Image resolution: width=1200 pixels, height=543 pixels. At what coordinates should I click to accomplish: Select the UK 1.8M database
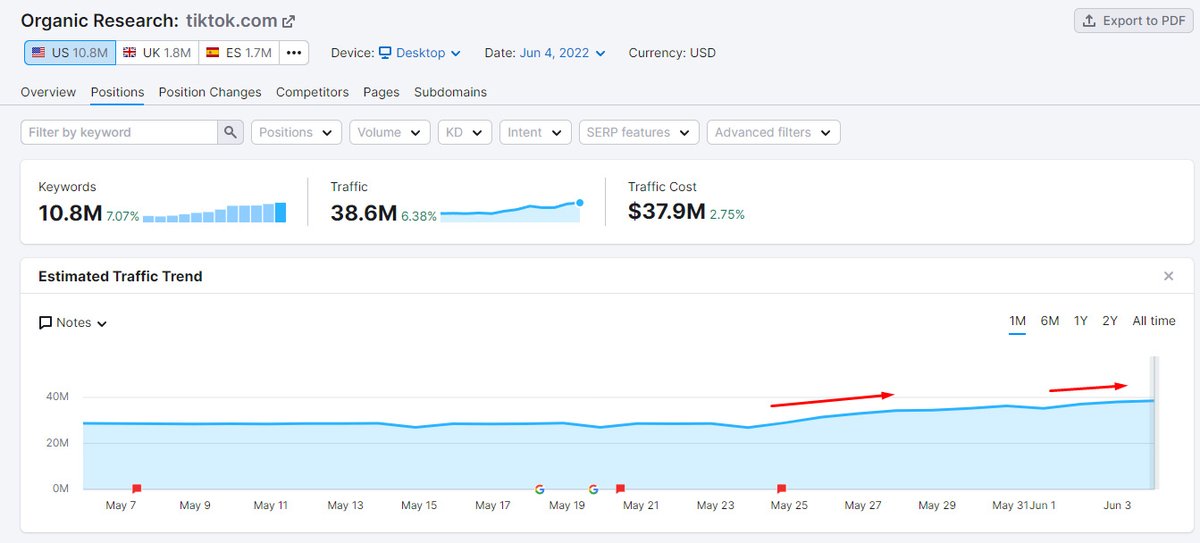155,53
